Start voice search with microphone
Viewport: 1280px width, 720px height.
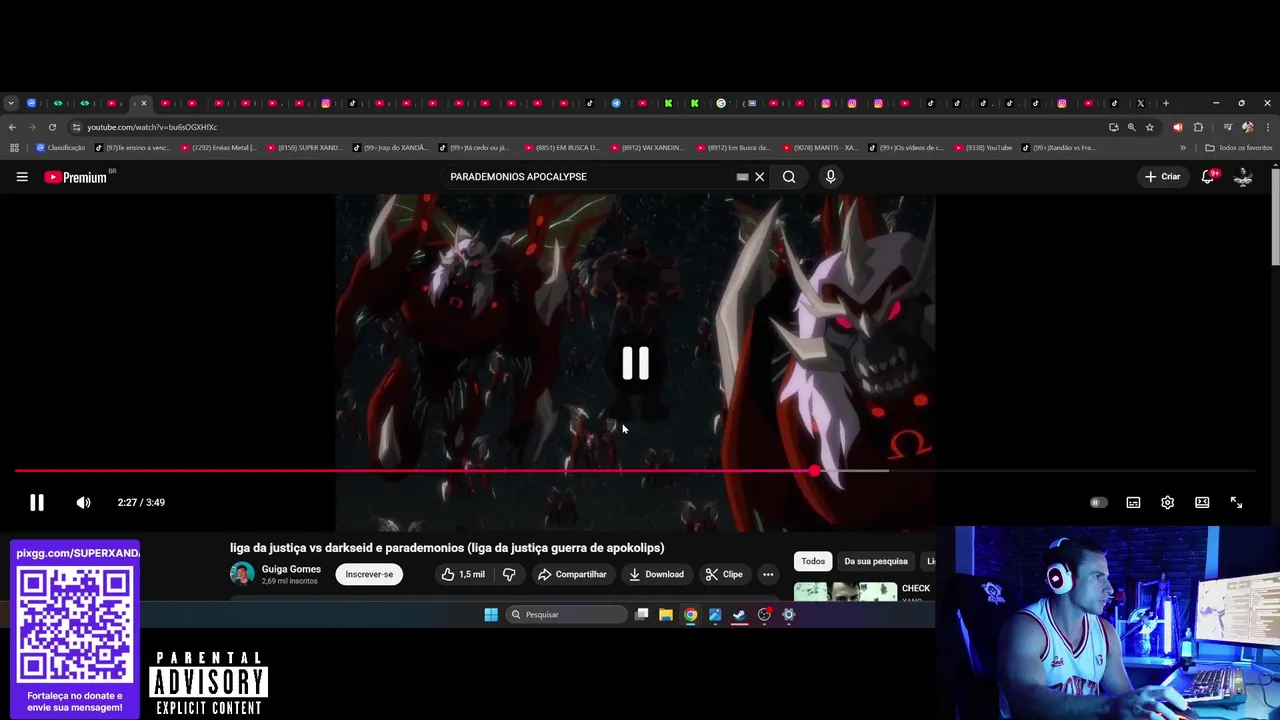[x=830, y=177]
